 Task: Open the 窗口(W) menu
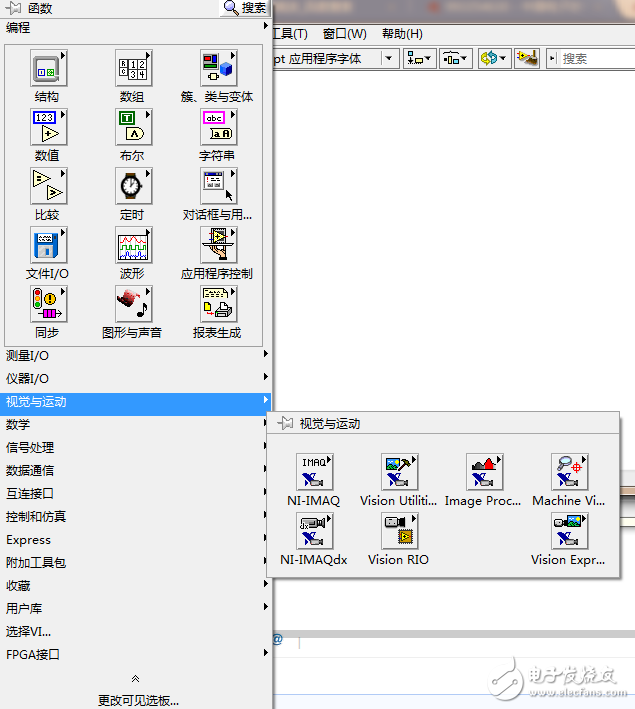pyautogui.click(x=345, y=34)
